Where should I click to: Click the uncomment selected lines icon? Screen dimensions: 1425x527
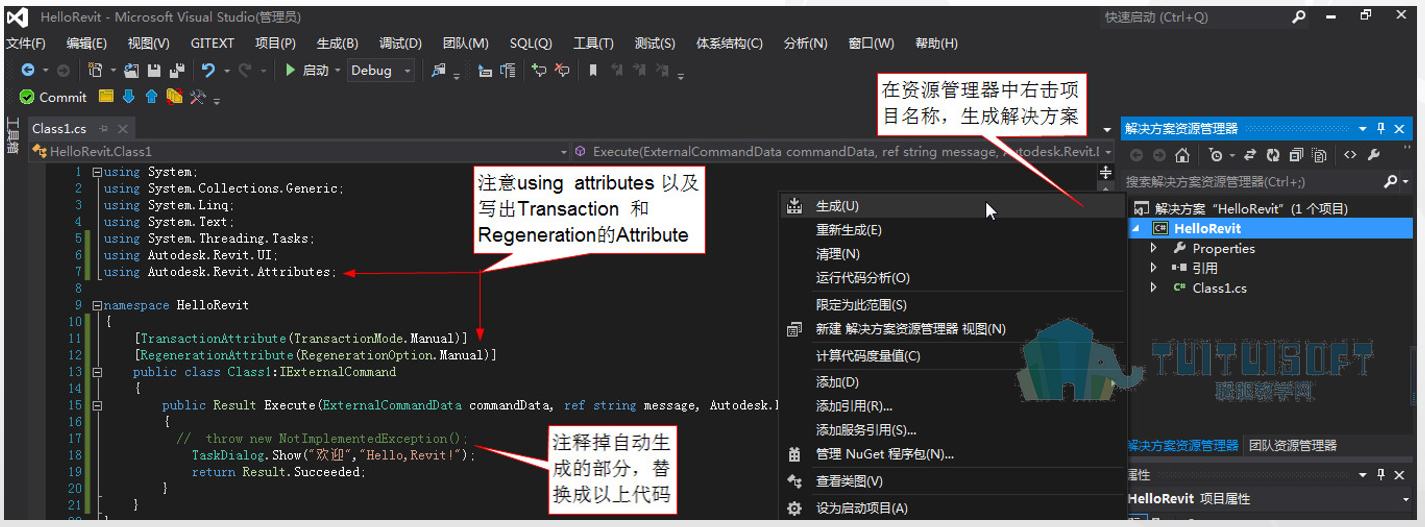[562, 71]
